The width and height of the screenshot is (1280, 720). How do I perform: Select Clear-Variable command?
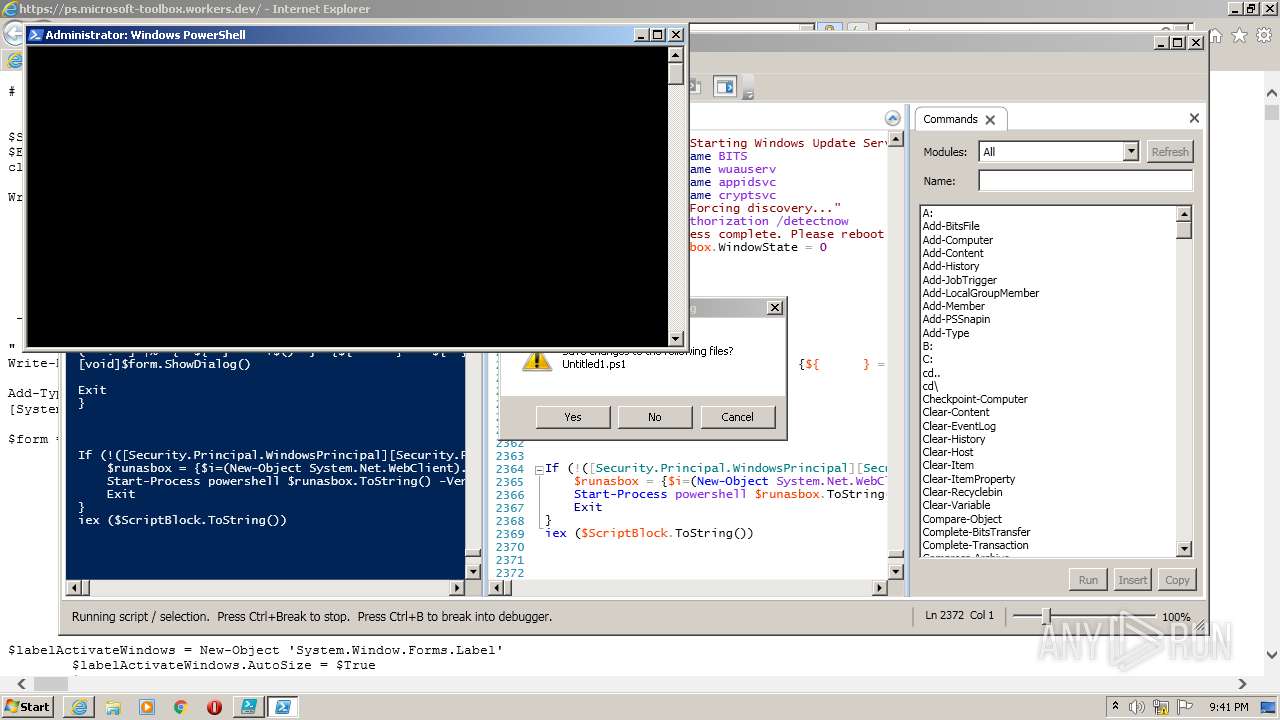click(956, 505)
